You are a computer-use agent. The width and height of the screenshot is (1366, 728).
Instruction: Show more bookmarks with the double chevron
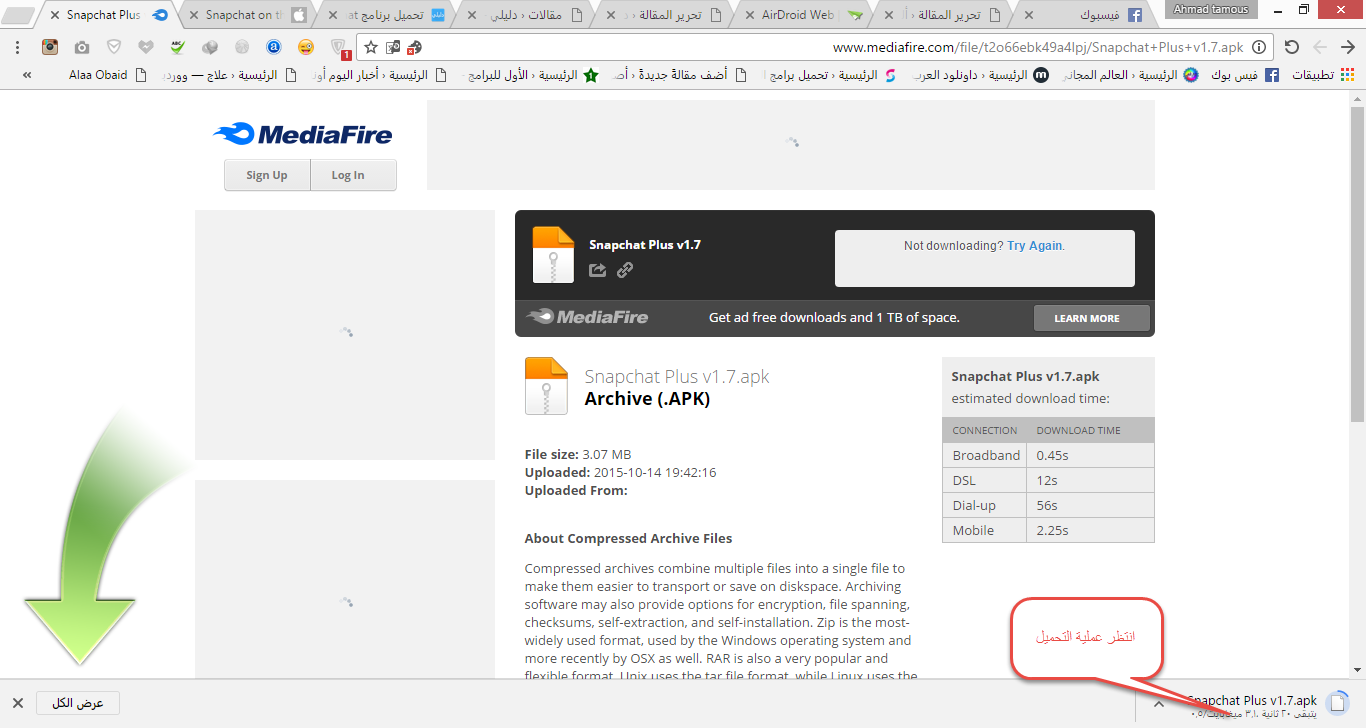[27, 75]
